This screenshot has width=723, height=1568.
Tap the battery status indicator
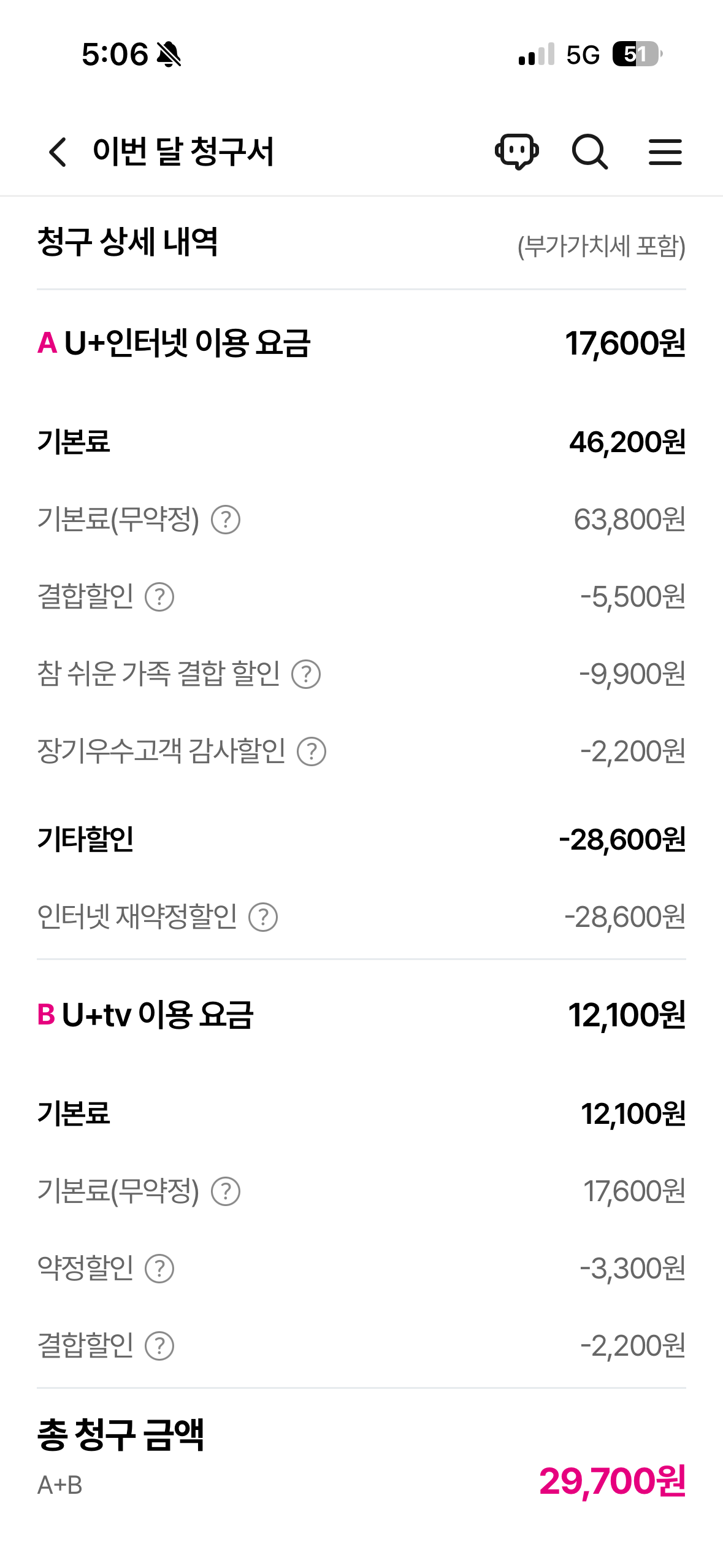pos(637,55)
